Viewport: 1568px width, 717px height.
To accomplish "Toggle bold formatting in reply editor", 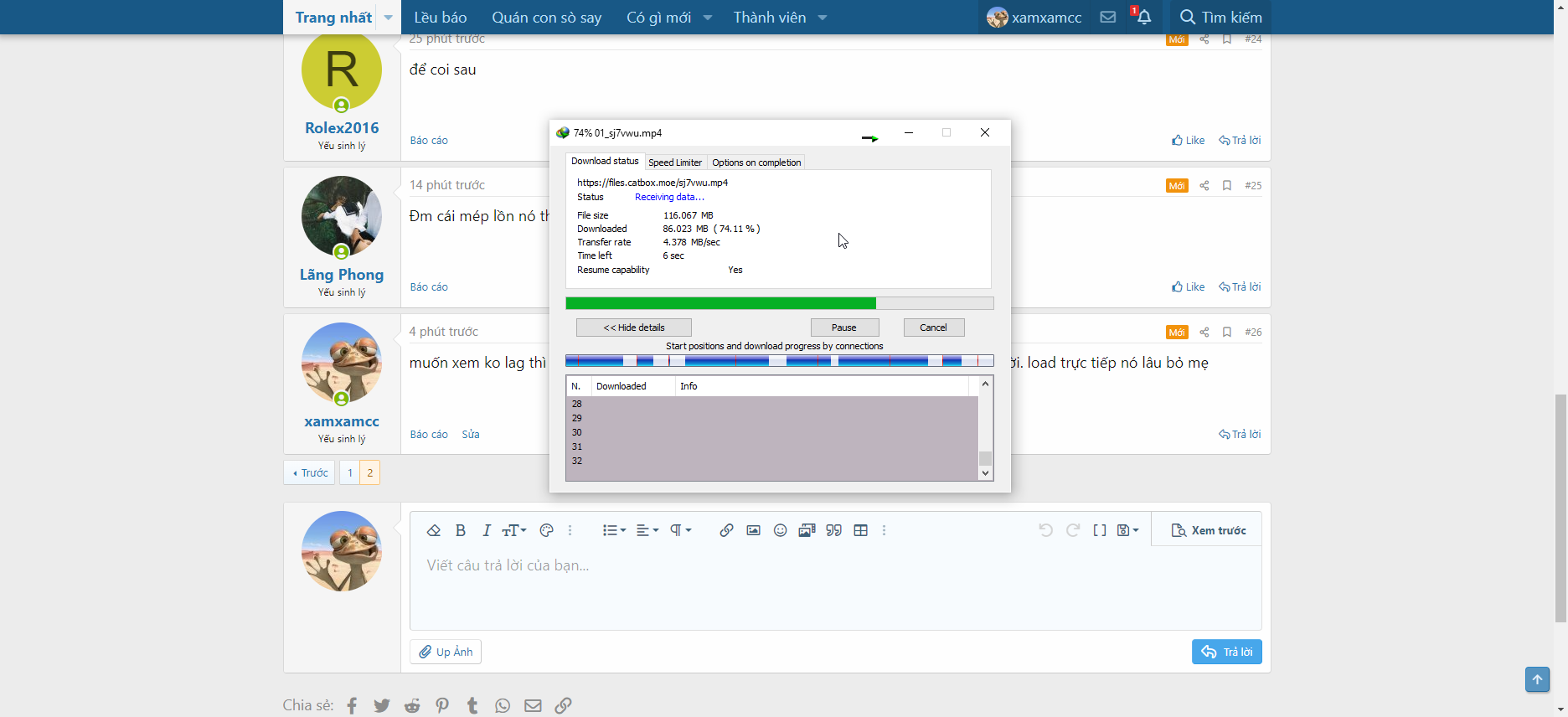I will point(460,530).
